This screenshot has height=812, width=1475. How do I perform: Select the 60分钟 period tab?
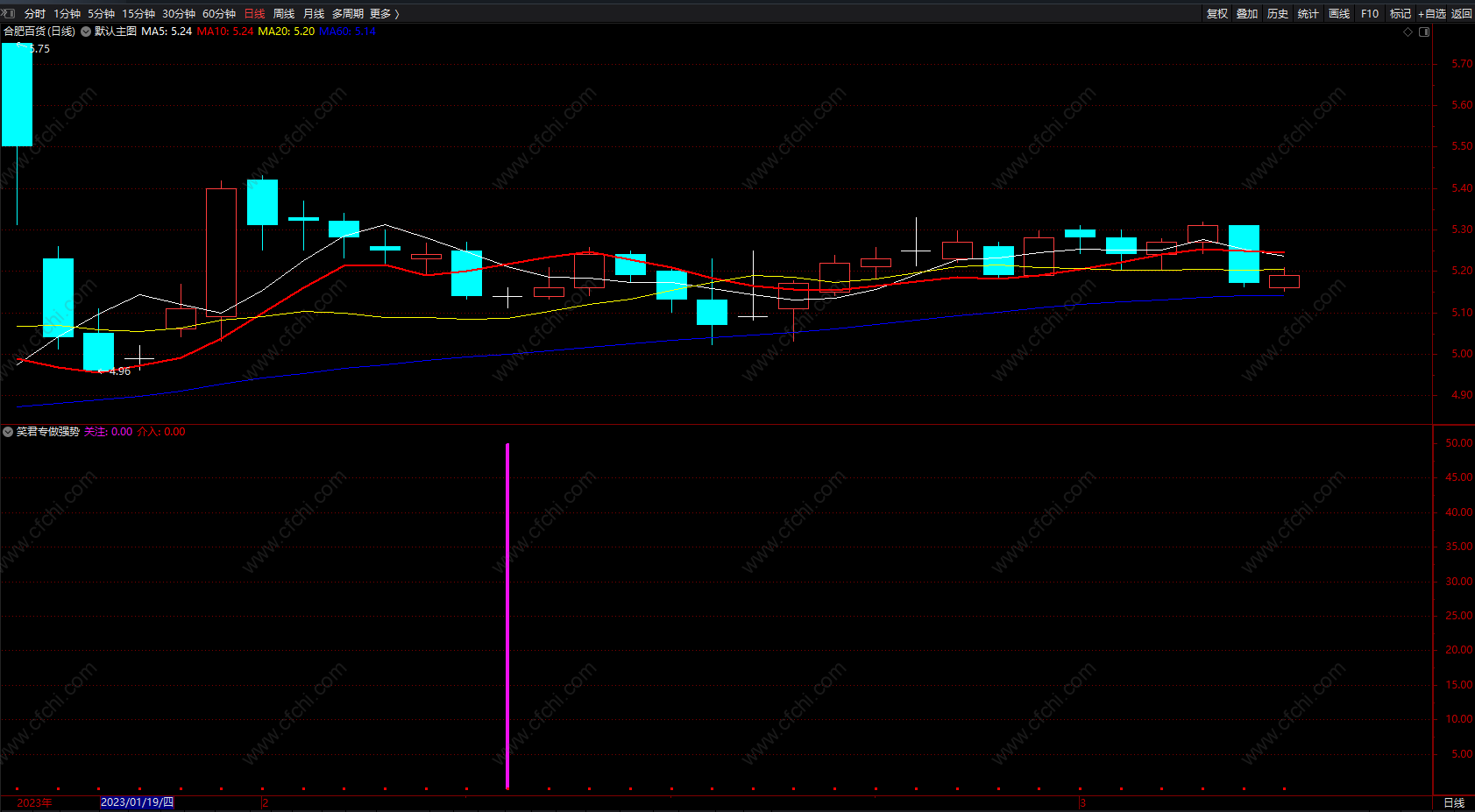pyautogui.click(x=219, y=14)
